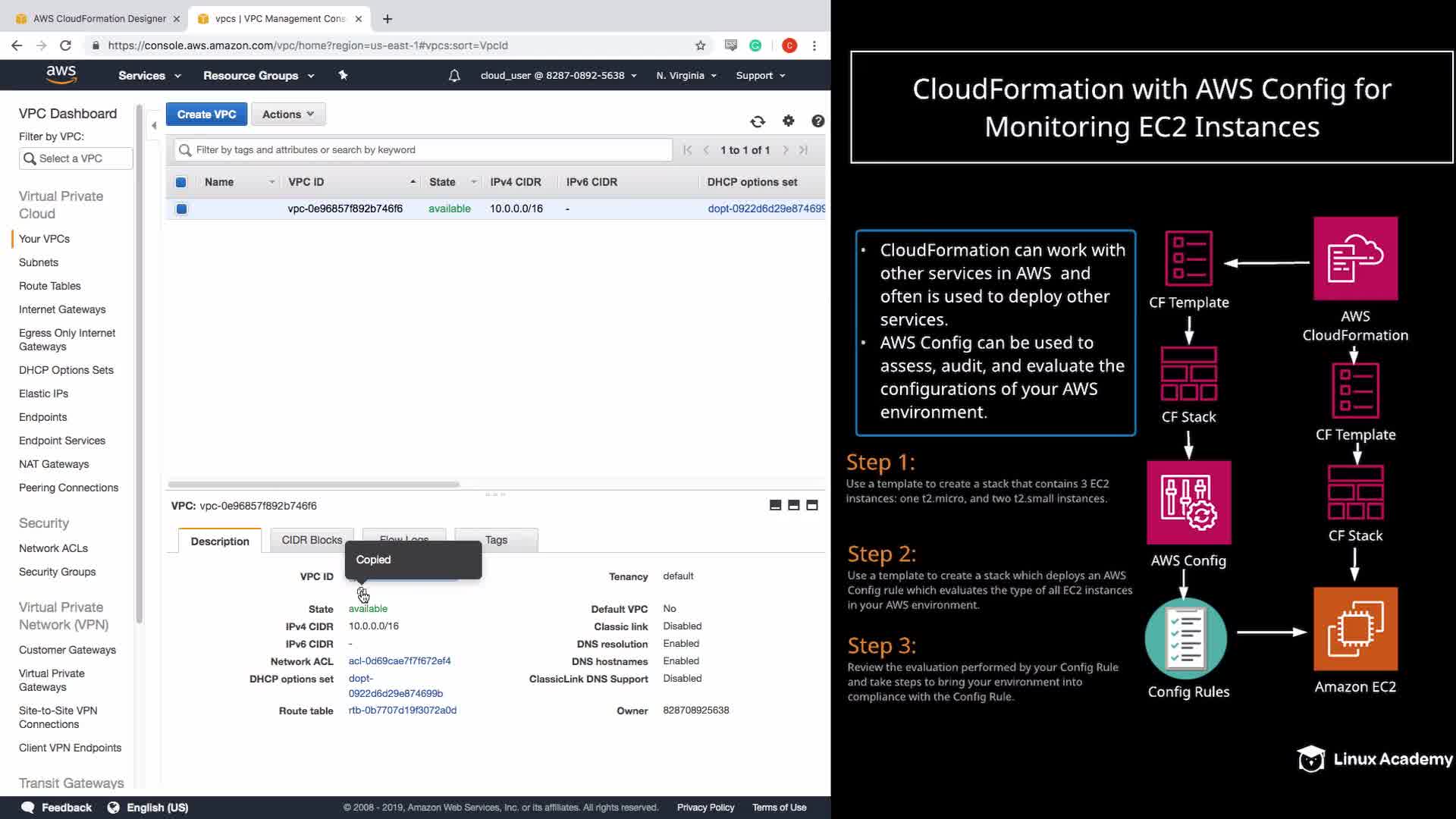Open the Services menu
1456x819 pixels.
(149, 76)
